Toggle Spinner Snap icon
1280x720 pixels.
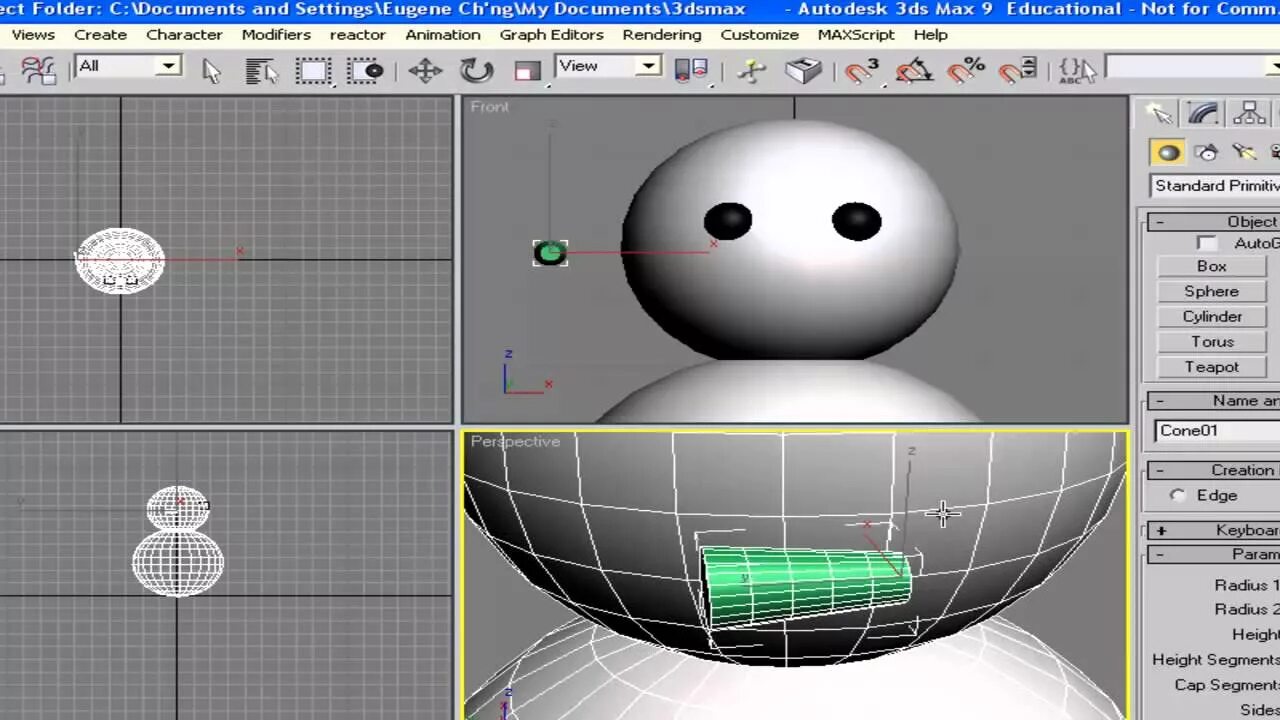pyautogui.click(x=1018, y=70)
